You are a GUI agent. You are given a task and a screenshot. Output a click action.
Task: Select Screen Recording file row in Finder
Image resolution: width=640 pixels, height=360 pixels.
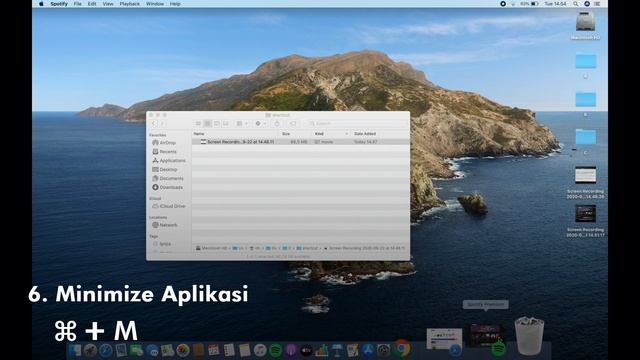point(301,142)
